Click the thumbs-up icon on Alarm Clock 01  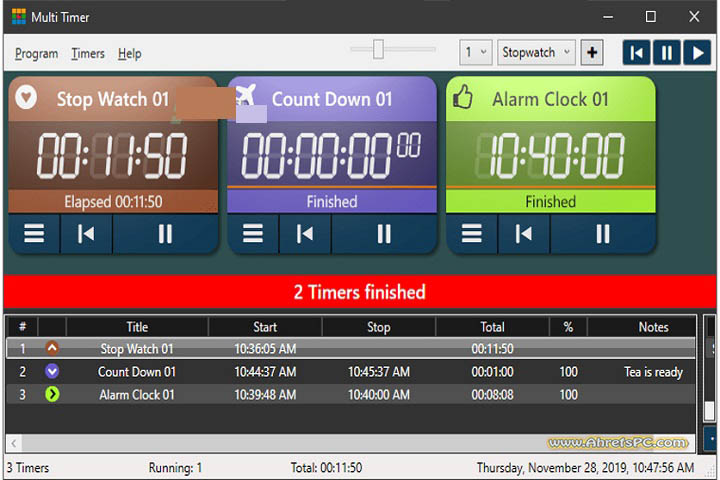[x=462, y=97]
